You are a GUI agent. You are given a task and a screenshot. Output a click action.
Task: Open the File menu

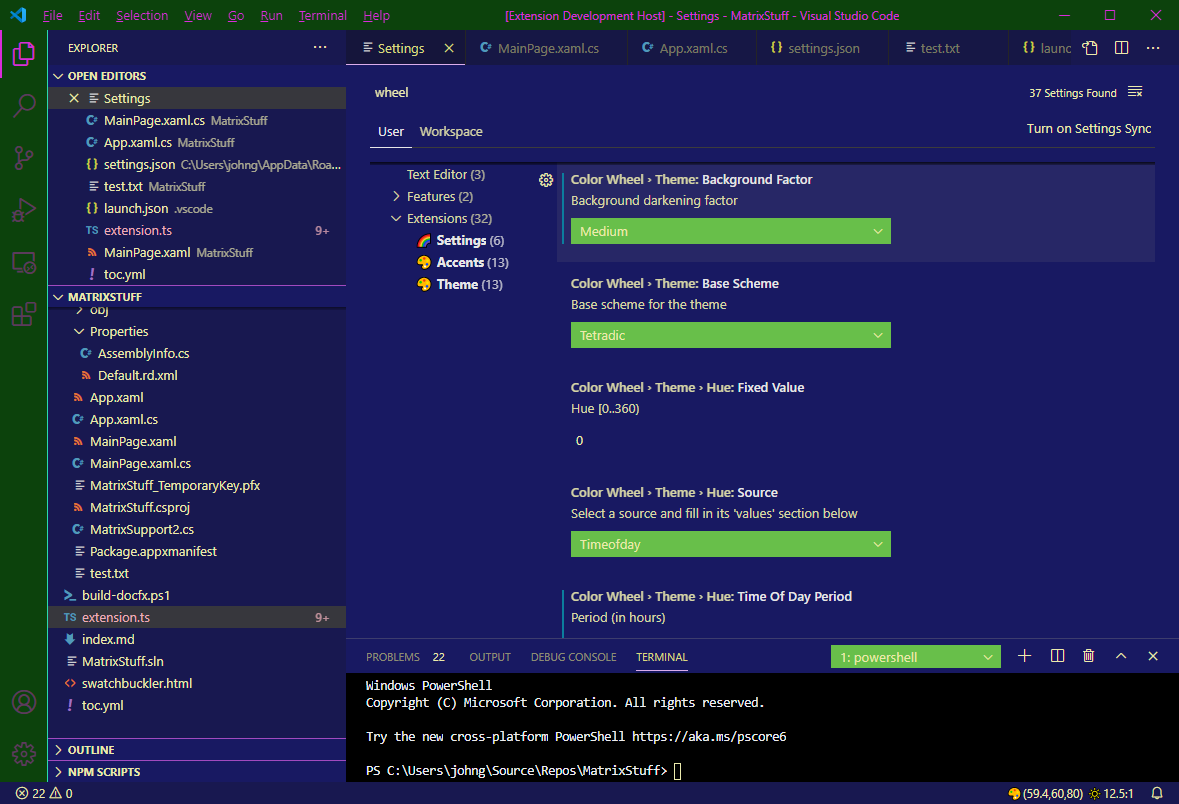(53, 15)
